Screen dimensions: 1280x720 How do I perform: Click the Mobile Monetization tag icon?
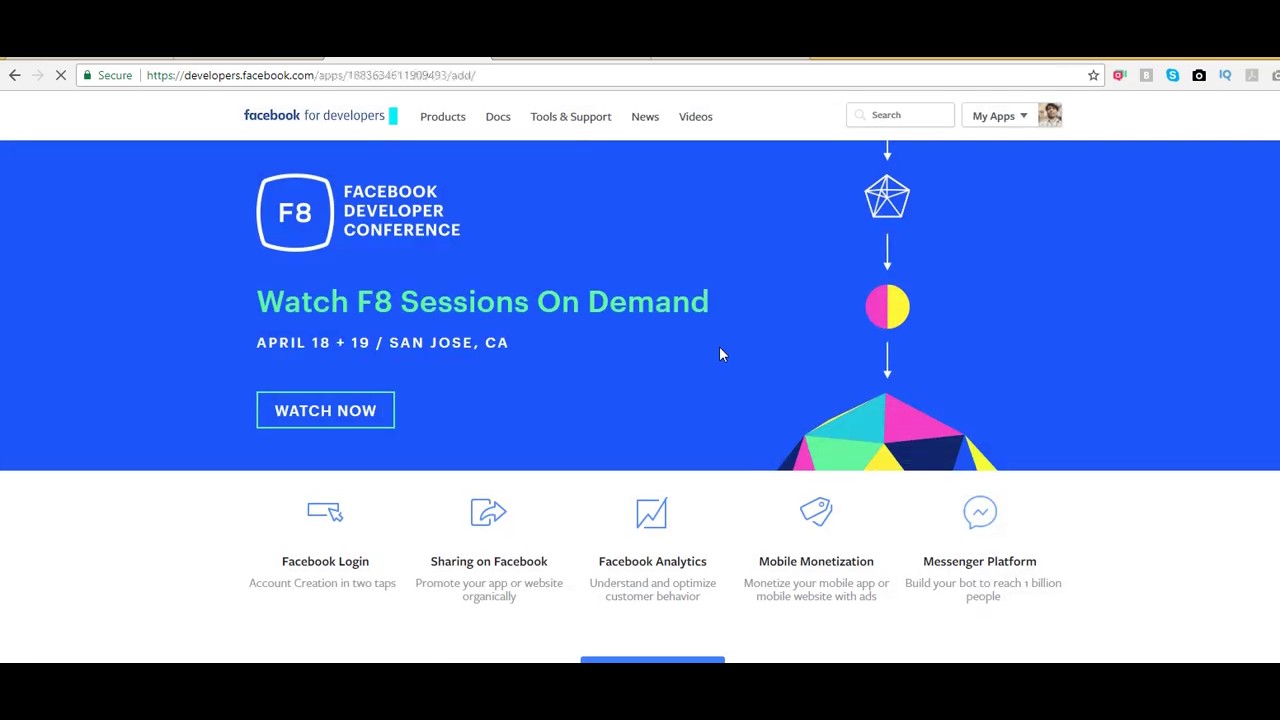[816, 512]
